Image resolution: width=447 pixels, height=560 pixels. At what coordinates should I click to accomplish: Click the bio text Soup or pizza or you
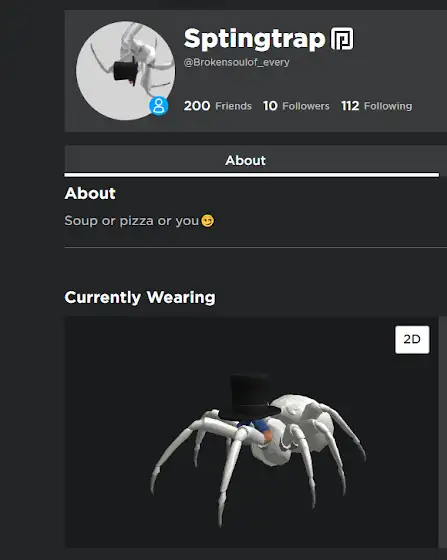131,221
